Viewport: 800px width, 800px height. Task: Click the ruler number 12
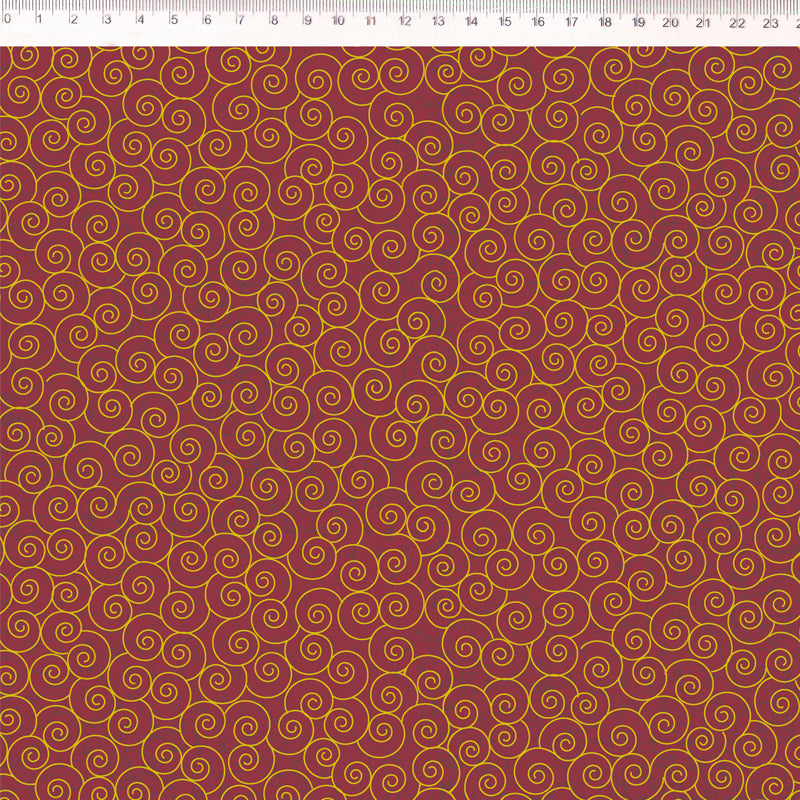[x=405, y=21]
